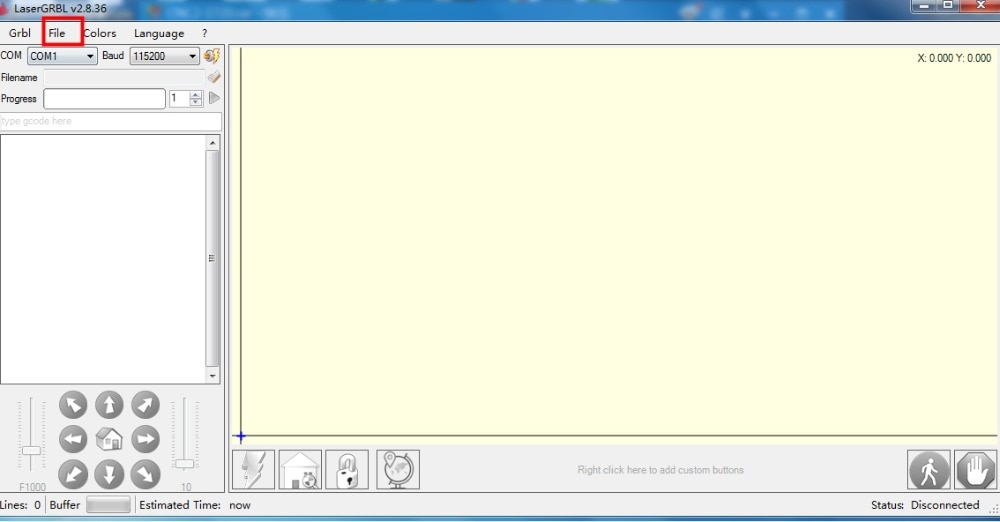The width and height of the screenshot is (1000, 522).
Task: Click the hand feed hold button
Action: (975, 470)
